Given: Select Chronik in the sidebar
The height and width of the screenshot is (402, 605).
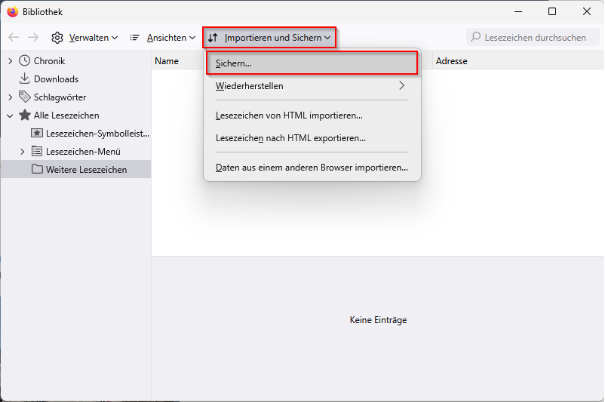Looking at the screenshot, I should pyautogui.click(x=49, y=61).
